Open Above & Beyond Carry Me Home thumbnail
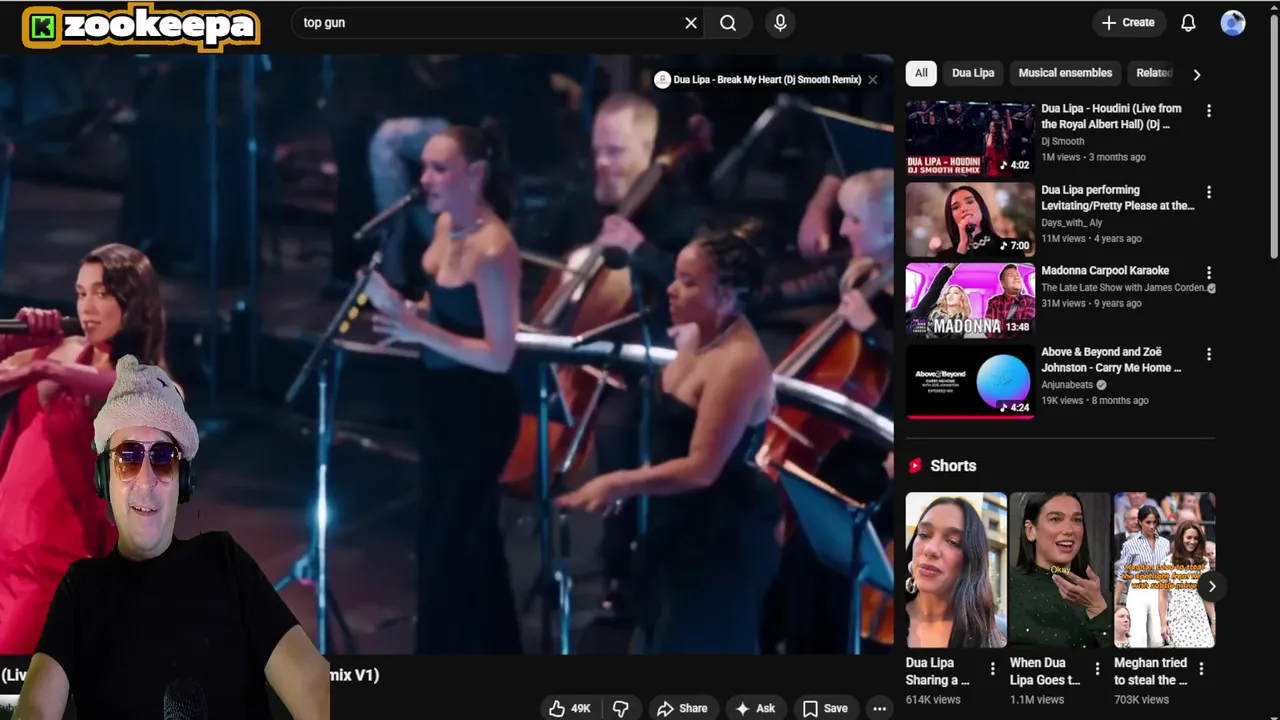This screenshot has width=1280, height=720. (x=970, y=382)
